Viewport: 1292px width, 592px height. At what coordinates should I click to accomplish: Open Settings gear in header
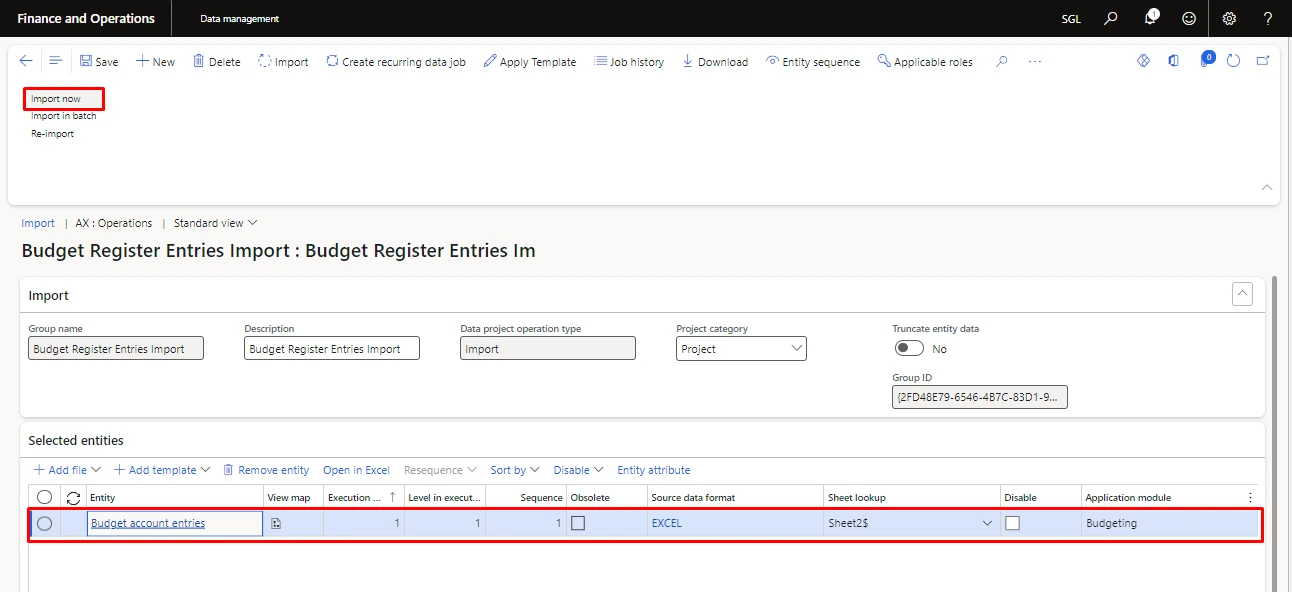[1230, 18]
